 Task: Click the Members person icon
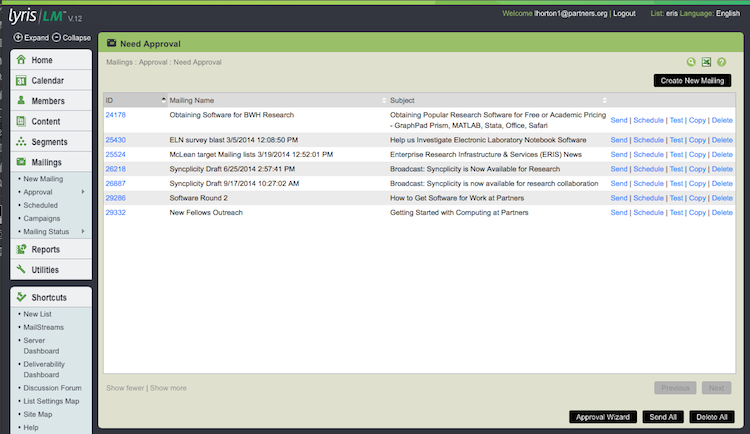pyautogui.click(x=21, y=100)
